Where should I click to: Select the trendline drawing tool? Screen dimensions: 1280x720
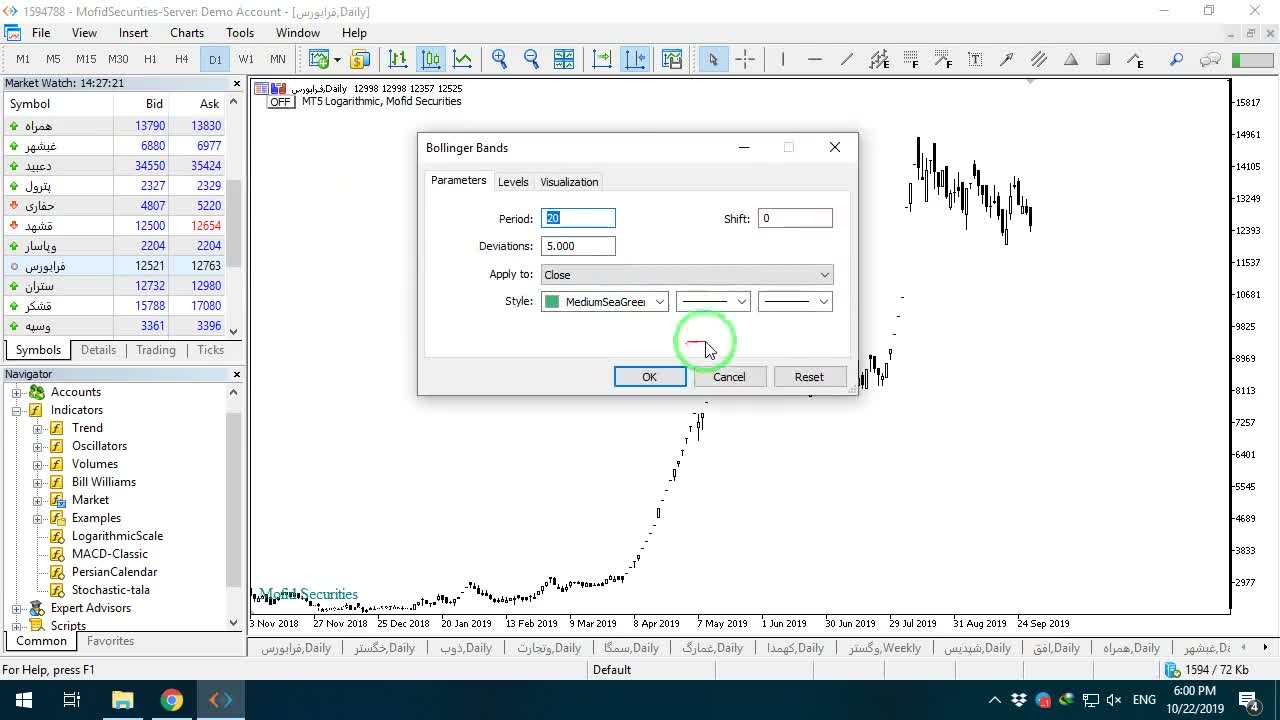pyautogui.click(x=846, y=59)
